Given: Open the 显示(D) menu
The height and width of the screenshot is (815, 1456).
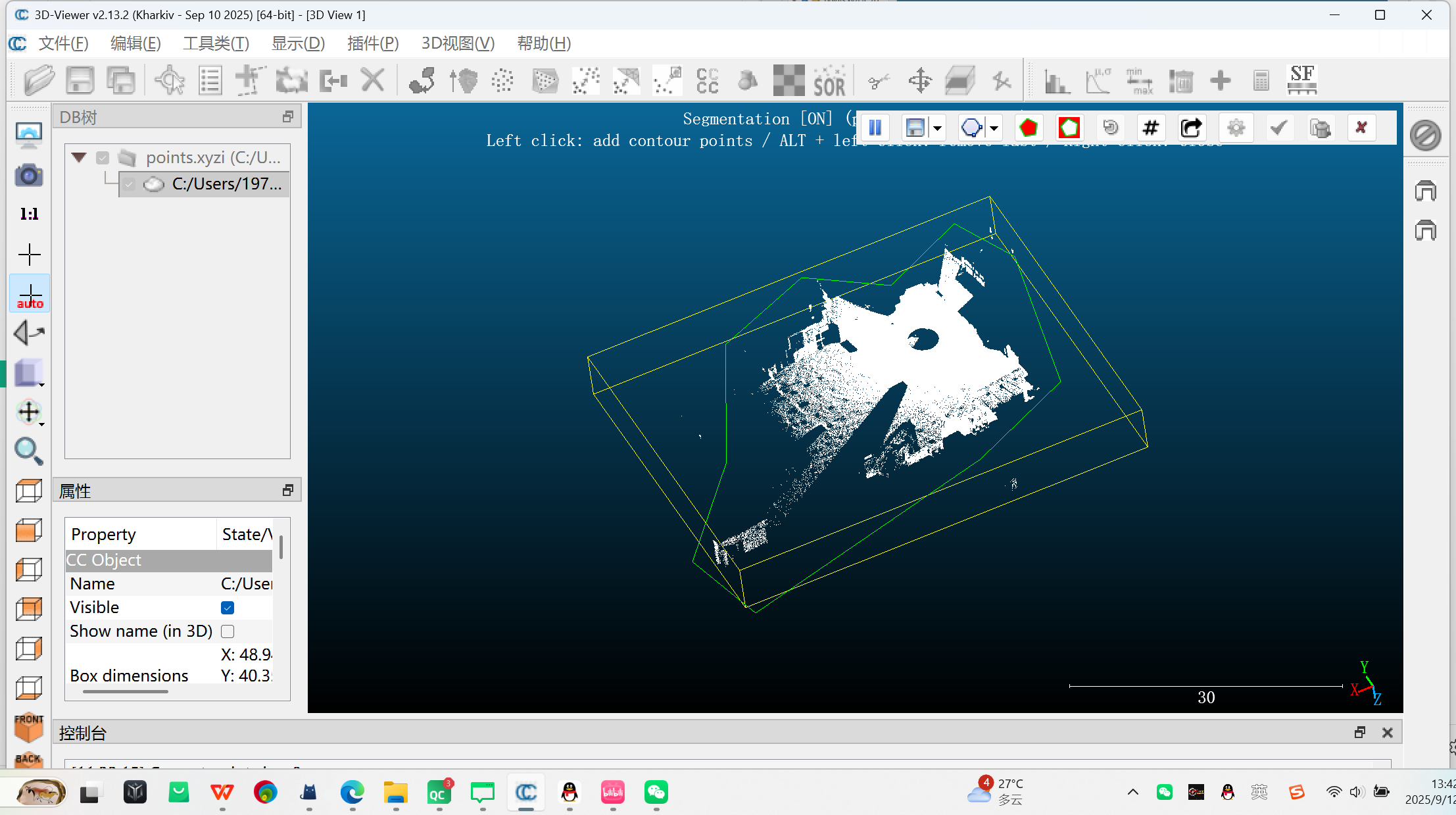Looking at the screenshot, I should click(298, 43).
